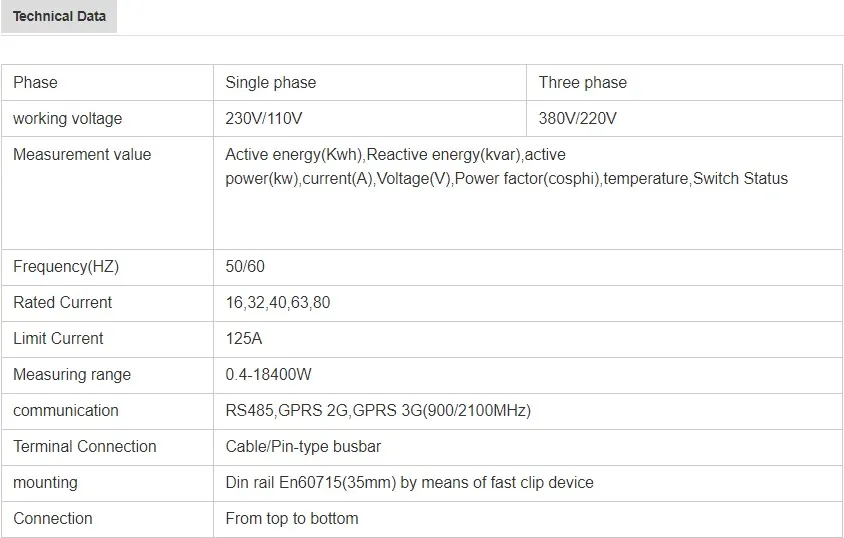Click the Cable/Pin-type busbar cell
844x538 pixels.
[303, 447]
